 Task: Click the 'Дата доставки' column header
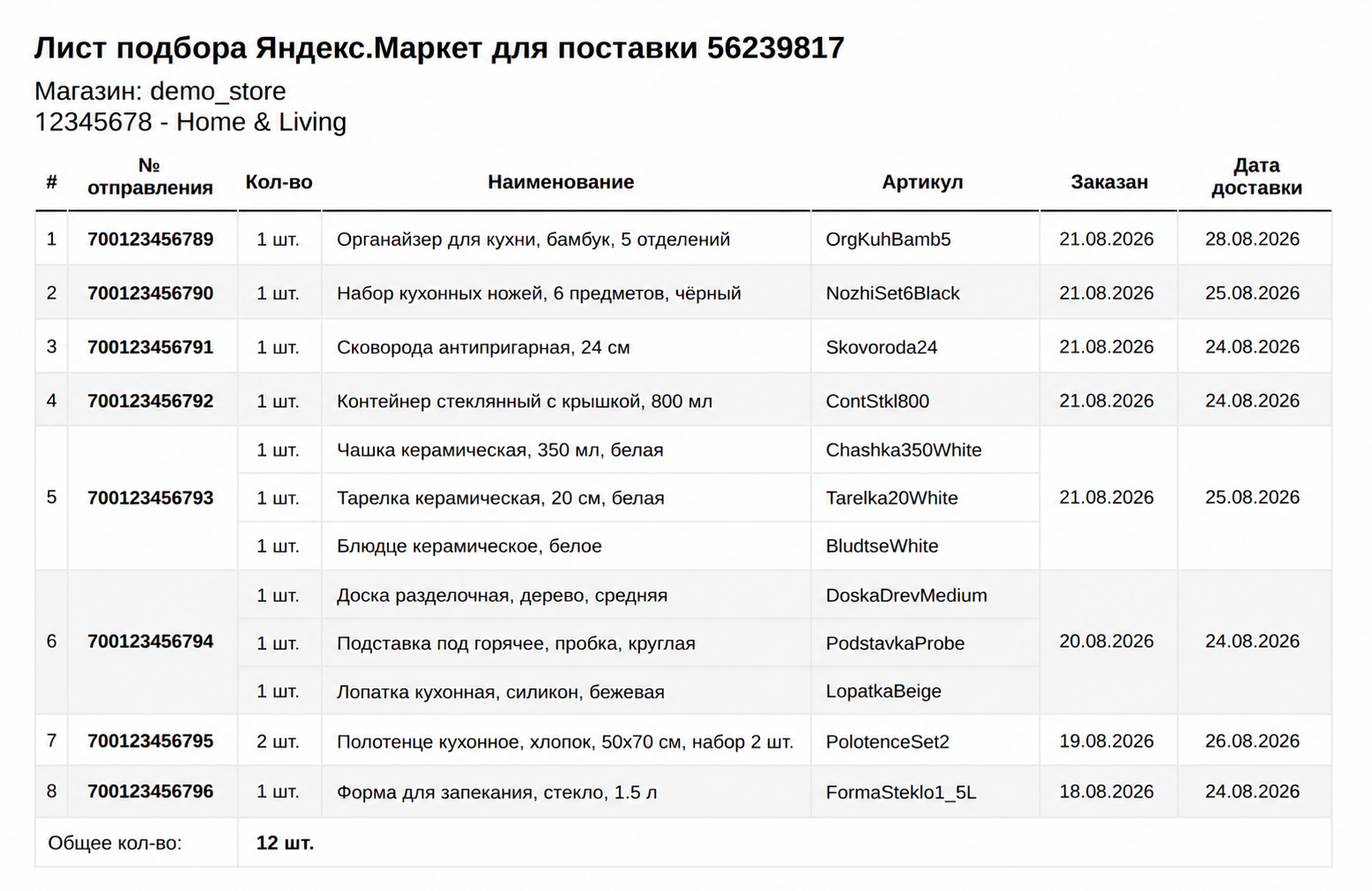point(1256,176)
